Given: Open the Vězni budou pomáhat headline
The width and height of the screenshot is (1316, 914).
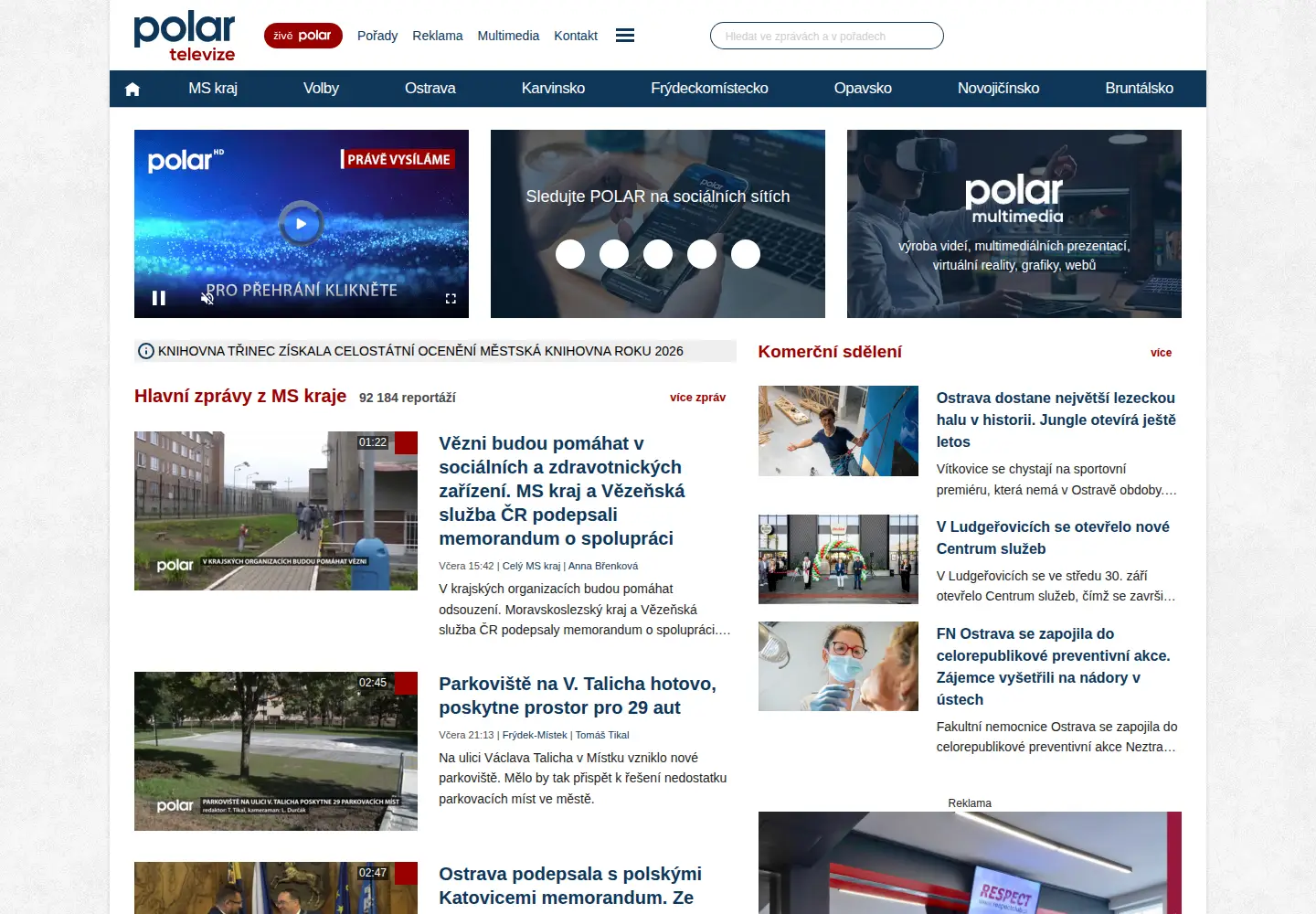Looking at the screenshot, I should 561,491.
